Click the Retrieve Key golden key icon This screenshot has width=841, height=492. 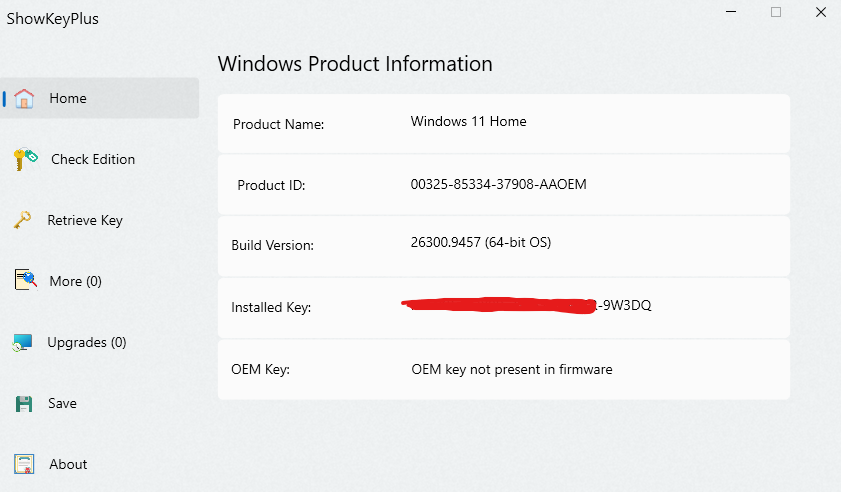coord(23,220)
